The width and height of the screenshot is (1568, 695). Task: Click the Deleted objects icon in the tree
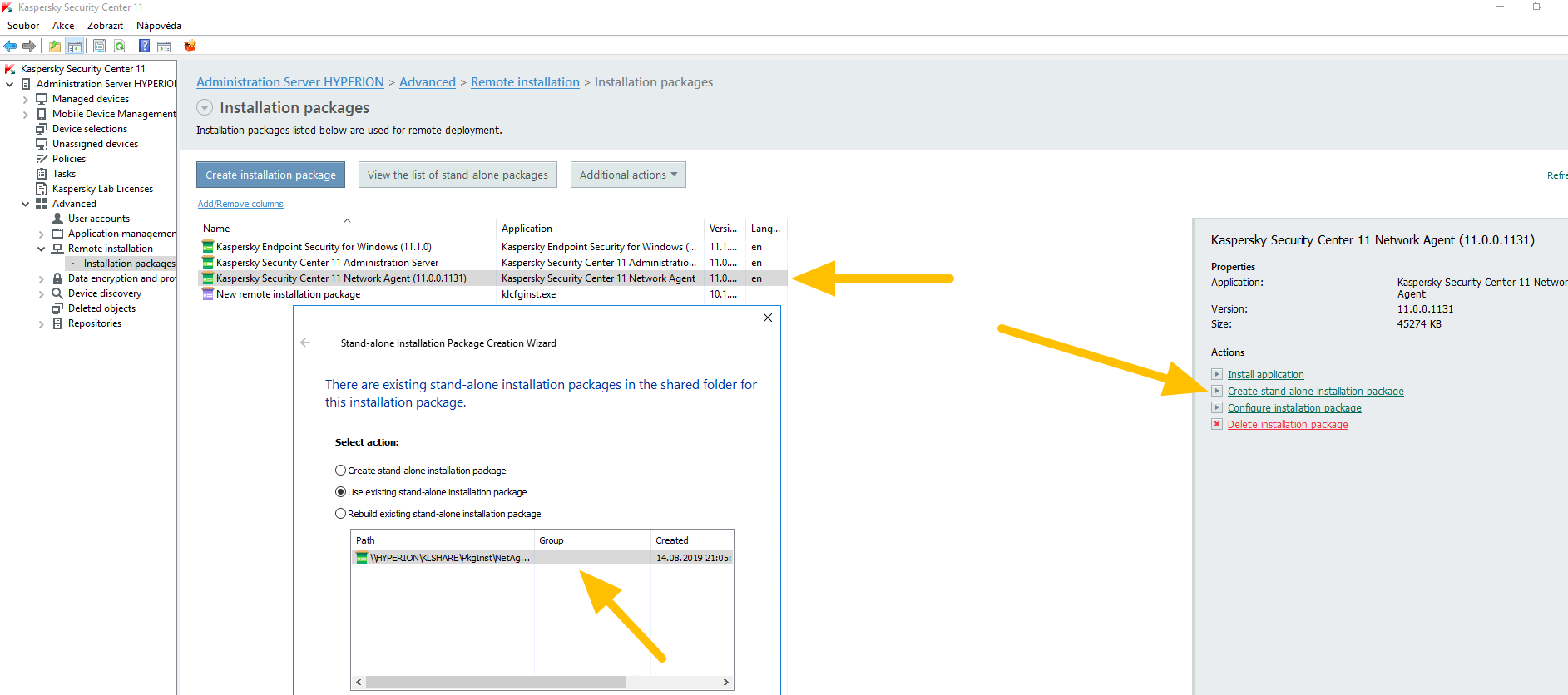point(57,308)
